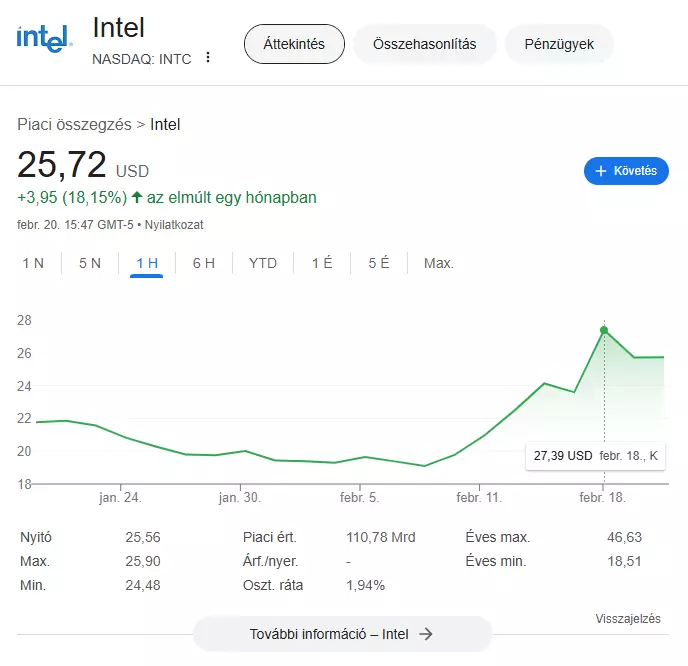Screen dimensions: 688x666
Task: Switch to the Összehasonlítás tab
Action: pos(424,44)
